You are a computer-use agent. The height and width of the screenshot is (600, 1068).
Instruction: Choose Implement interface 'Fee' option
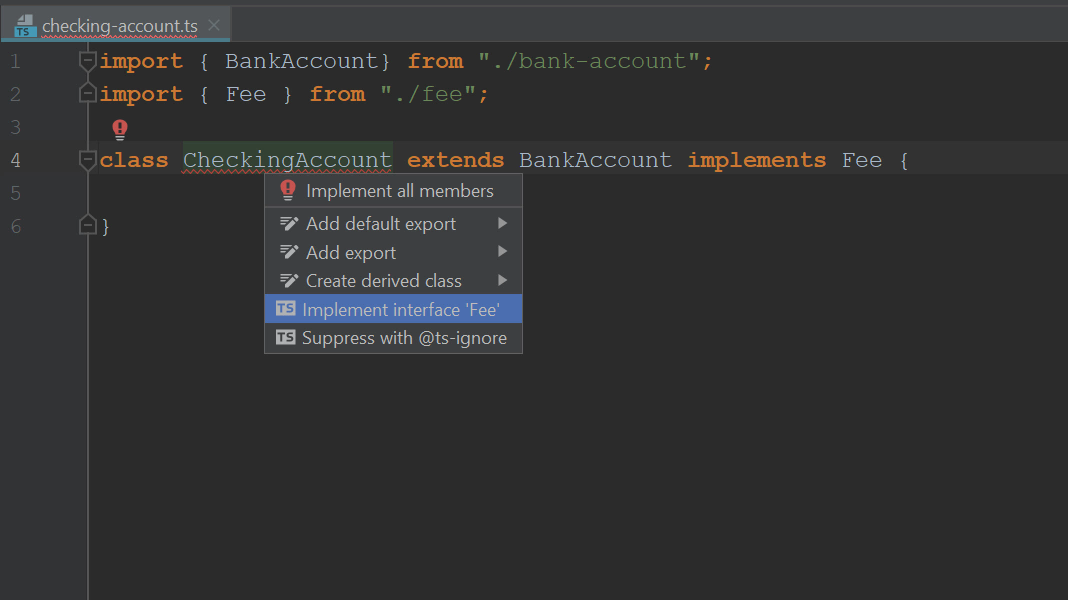pyautogui.click(x=394, y=309)
